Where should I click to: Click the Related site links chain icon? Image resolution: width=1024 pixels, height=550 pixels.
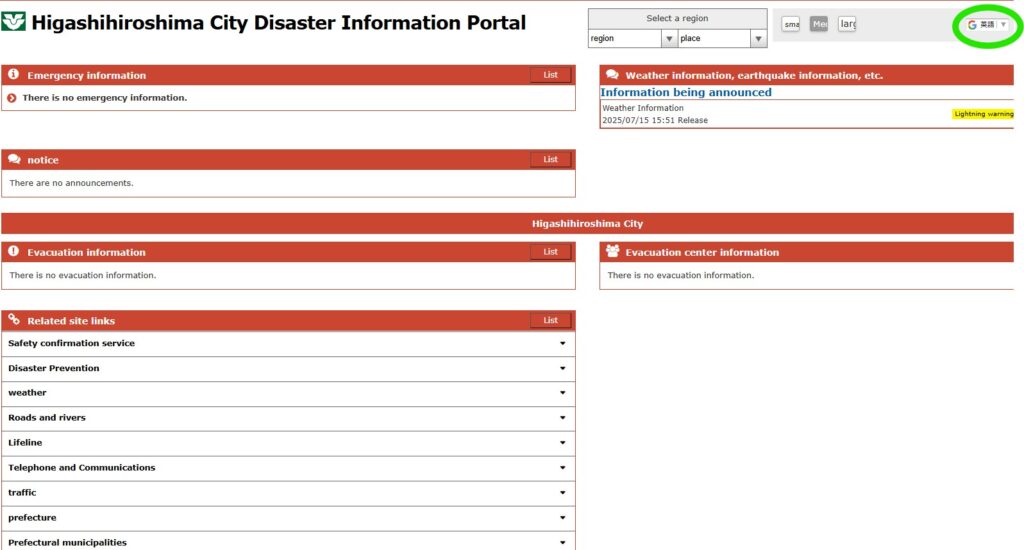pyautogui.click(x=14, y=321)
